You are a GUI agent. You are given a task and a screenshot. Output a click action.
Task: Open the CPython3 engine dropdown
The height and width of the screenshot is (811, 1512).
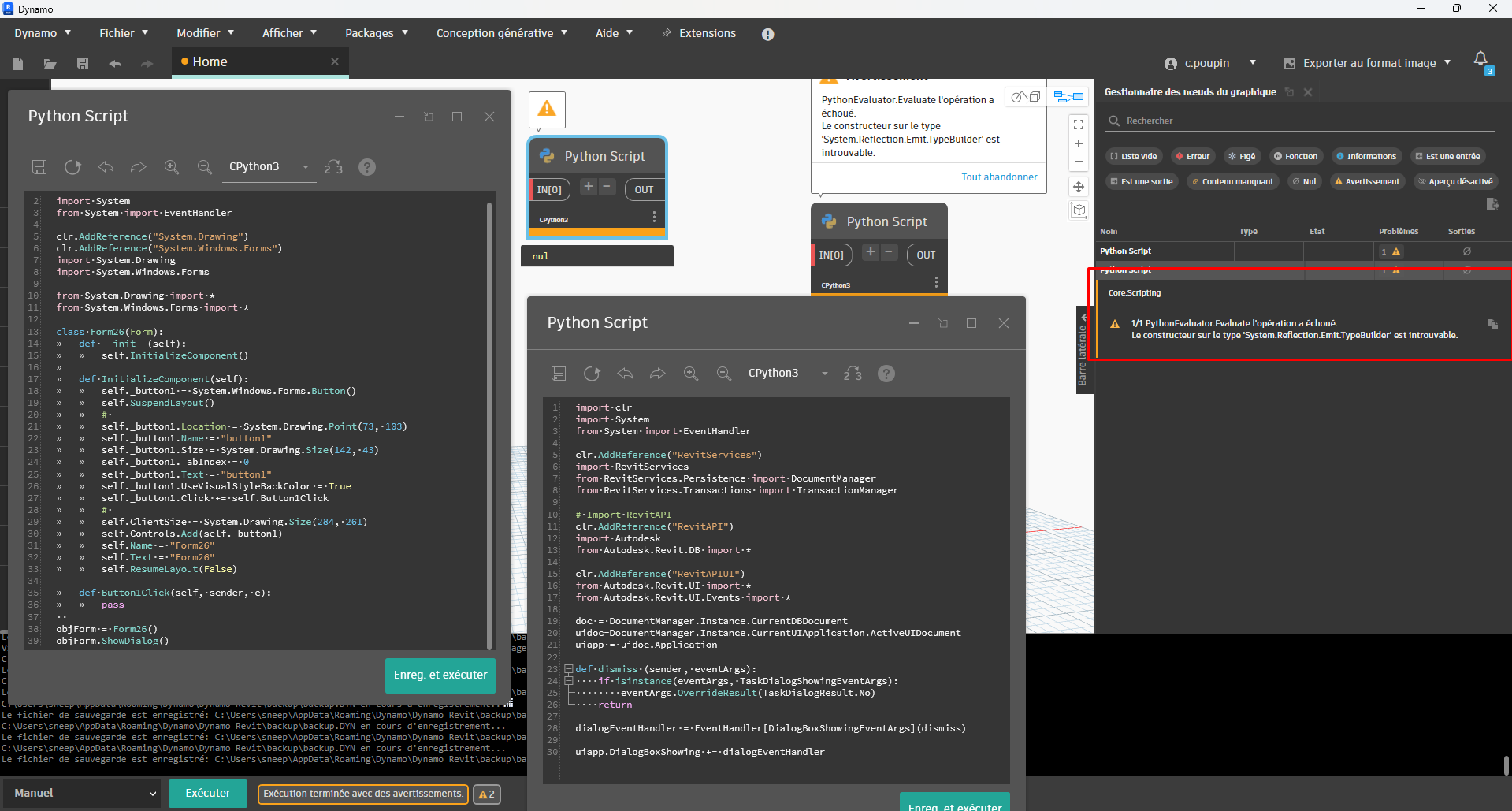click(268, 166)
